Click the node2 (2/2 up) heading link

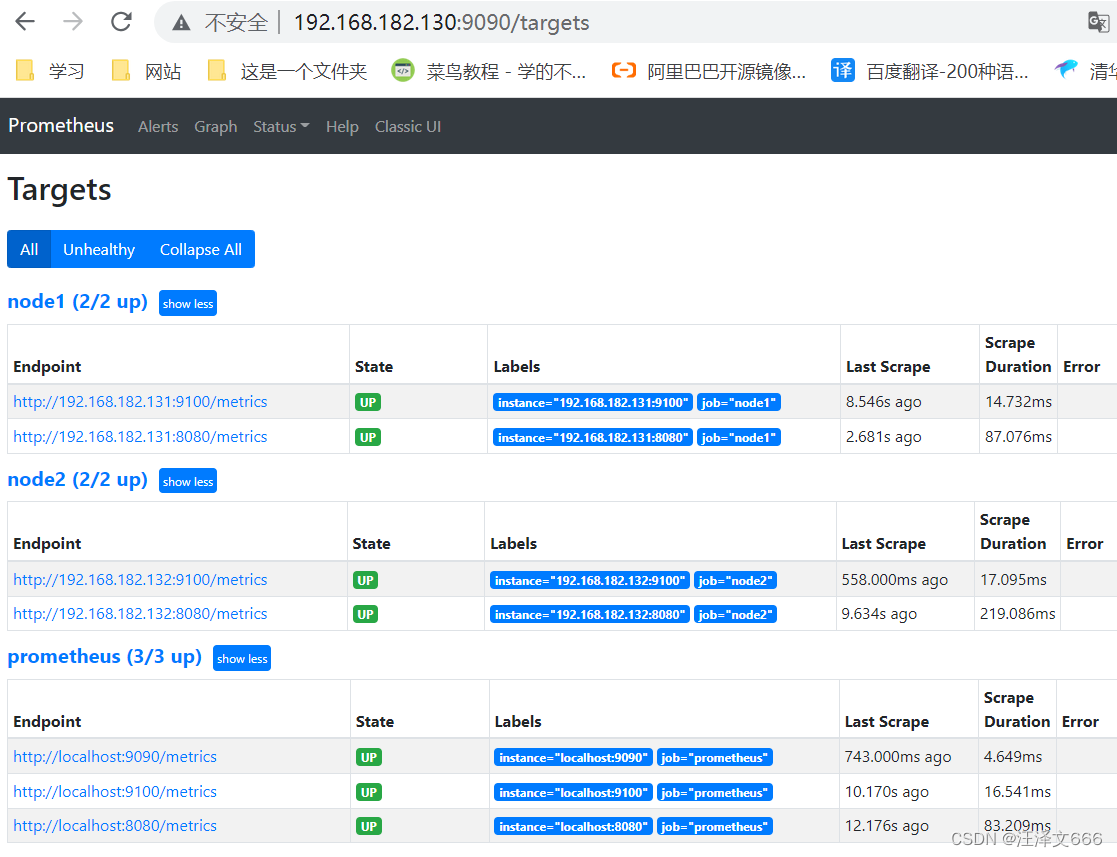click(x=78, y=479)
